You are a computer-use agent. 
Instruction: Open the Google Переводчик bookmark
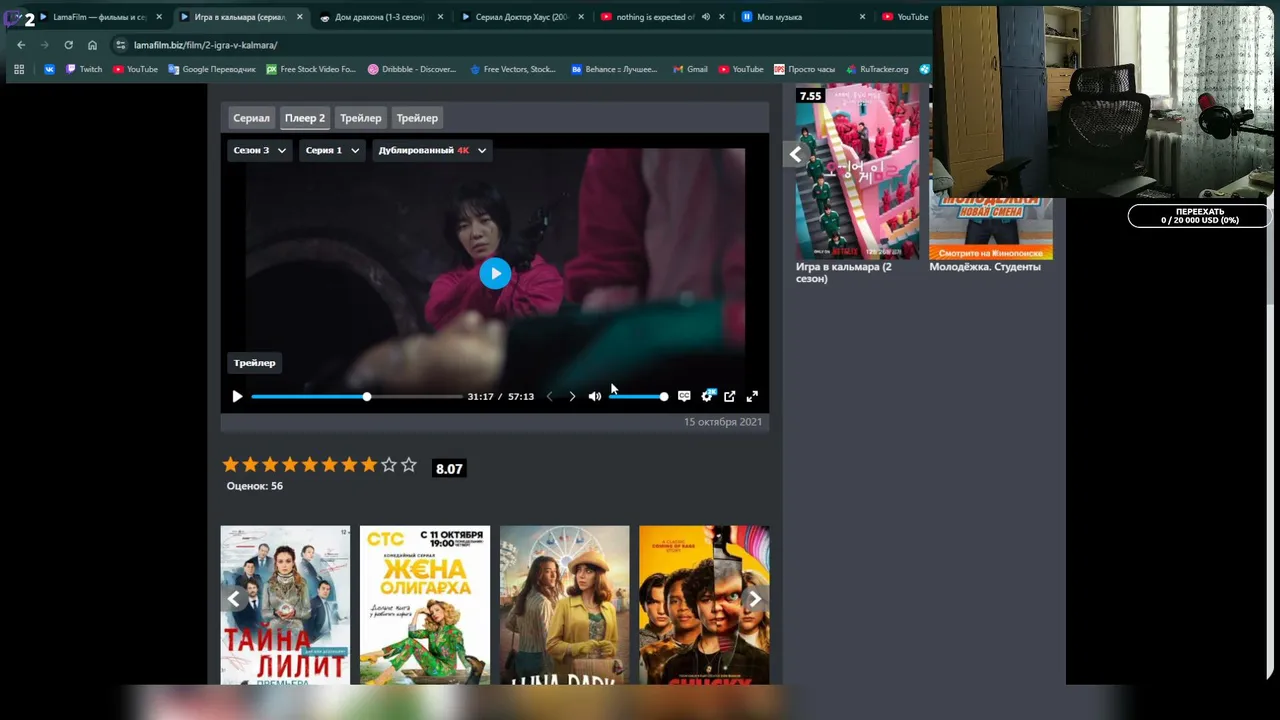pos(212,69)
